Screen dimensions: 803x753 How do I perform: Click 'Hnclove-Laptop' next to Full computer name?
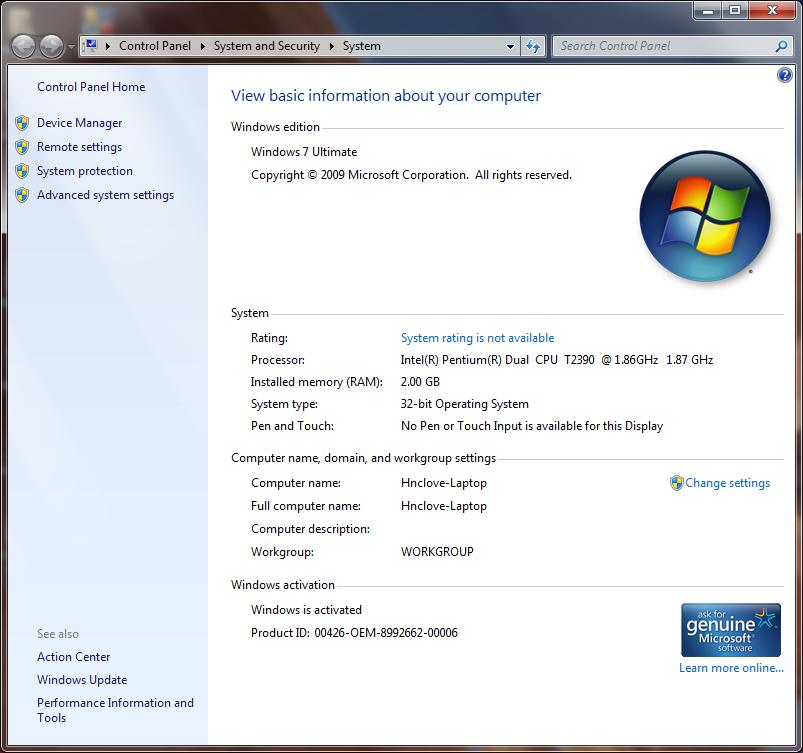[443, 506]
